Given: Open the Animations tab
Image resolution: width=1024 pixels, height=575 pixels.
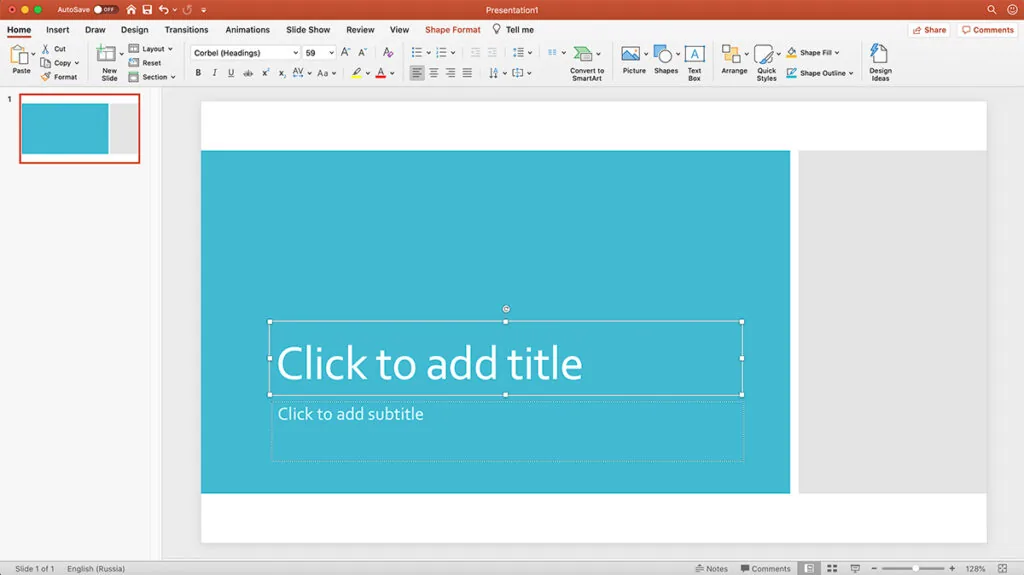Looking at the screenshot, I should point(248,30).
